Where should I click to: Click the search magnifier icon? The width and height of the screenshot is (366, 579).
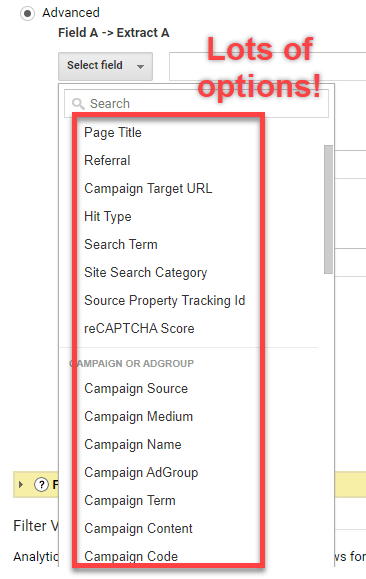point(78,104)
